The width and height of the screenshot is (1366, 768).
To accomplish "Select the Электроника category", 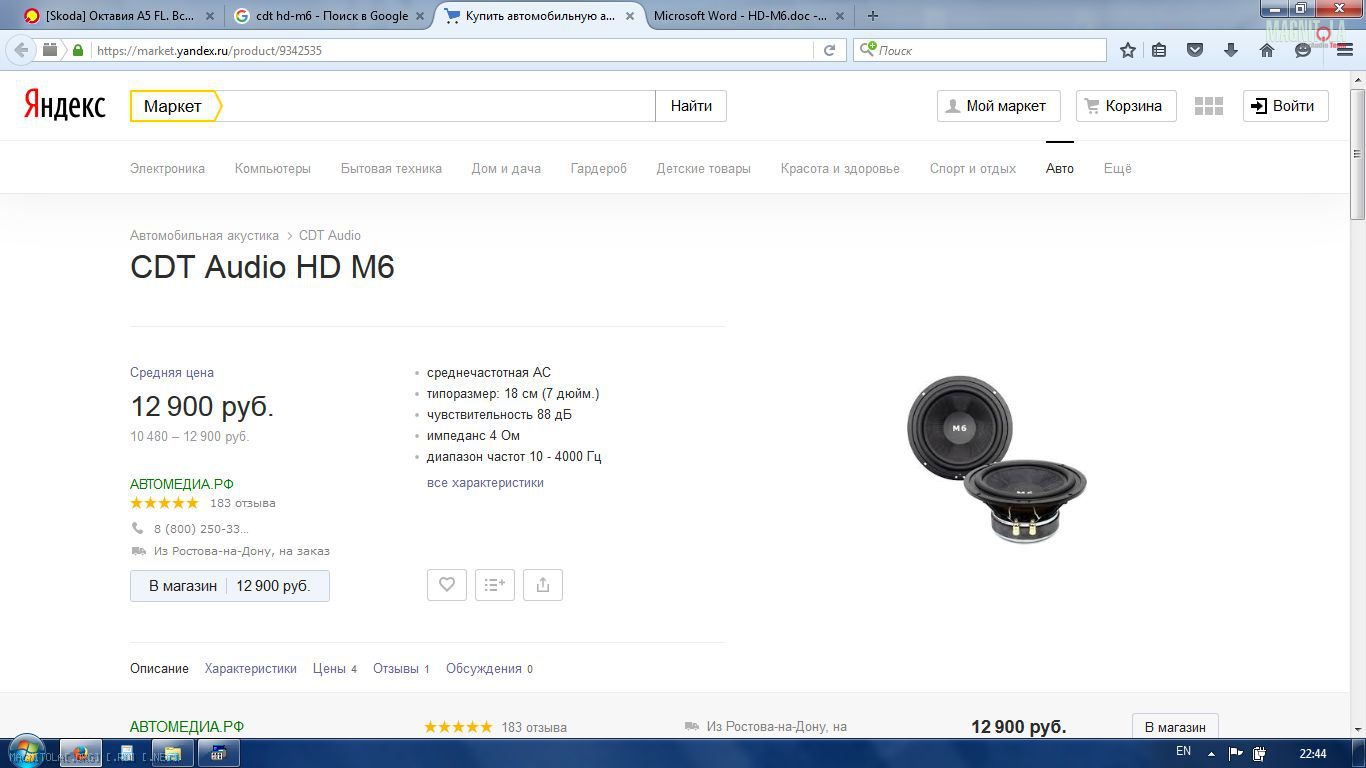I will 167,168.
